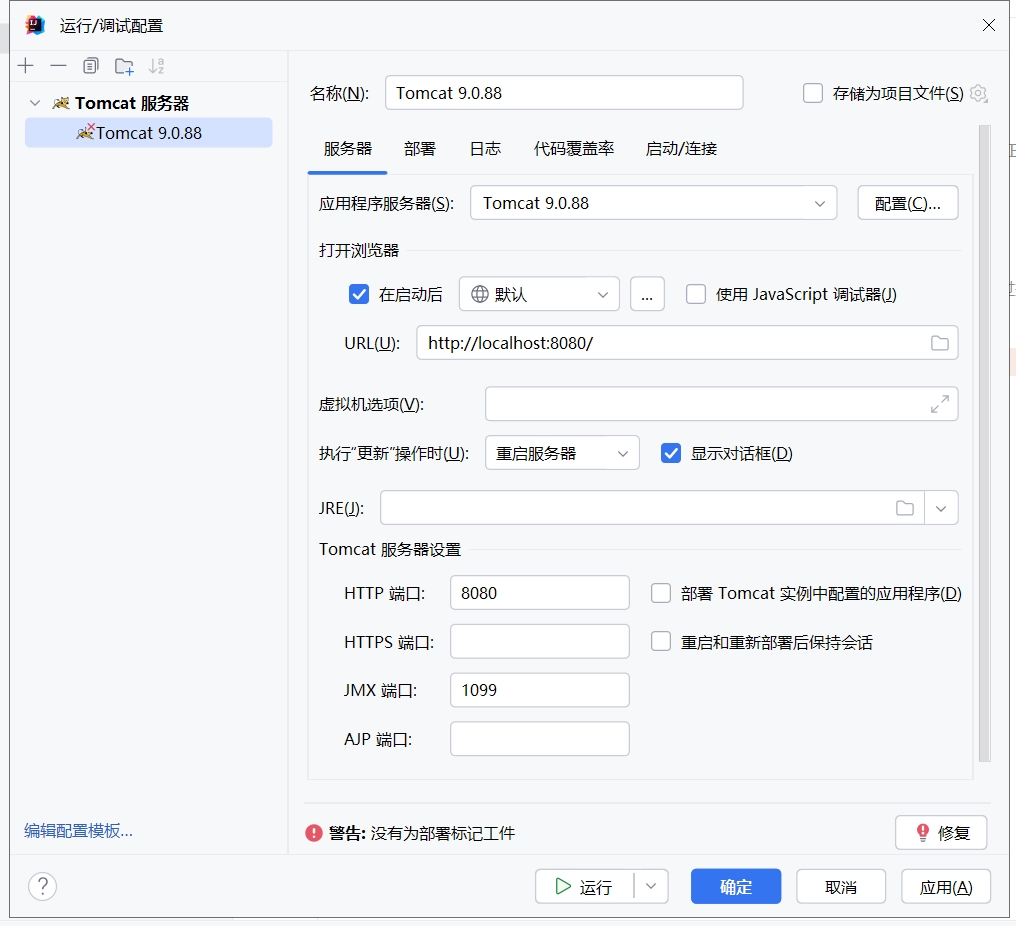Click the New Folder icon in toolbar
This screenshot has width=1016, height=926.
point(124,66)
